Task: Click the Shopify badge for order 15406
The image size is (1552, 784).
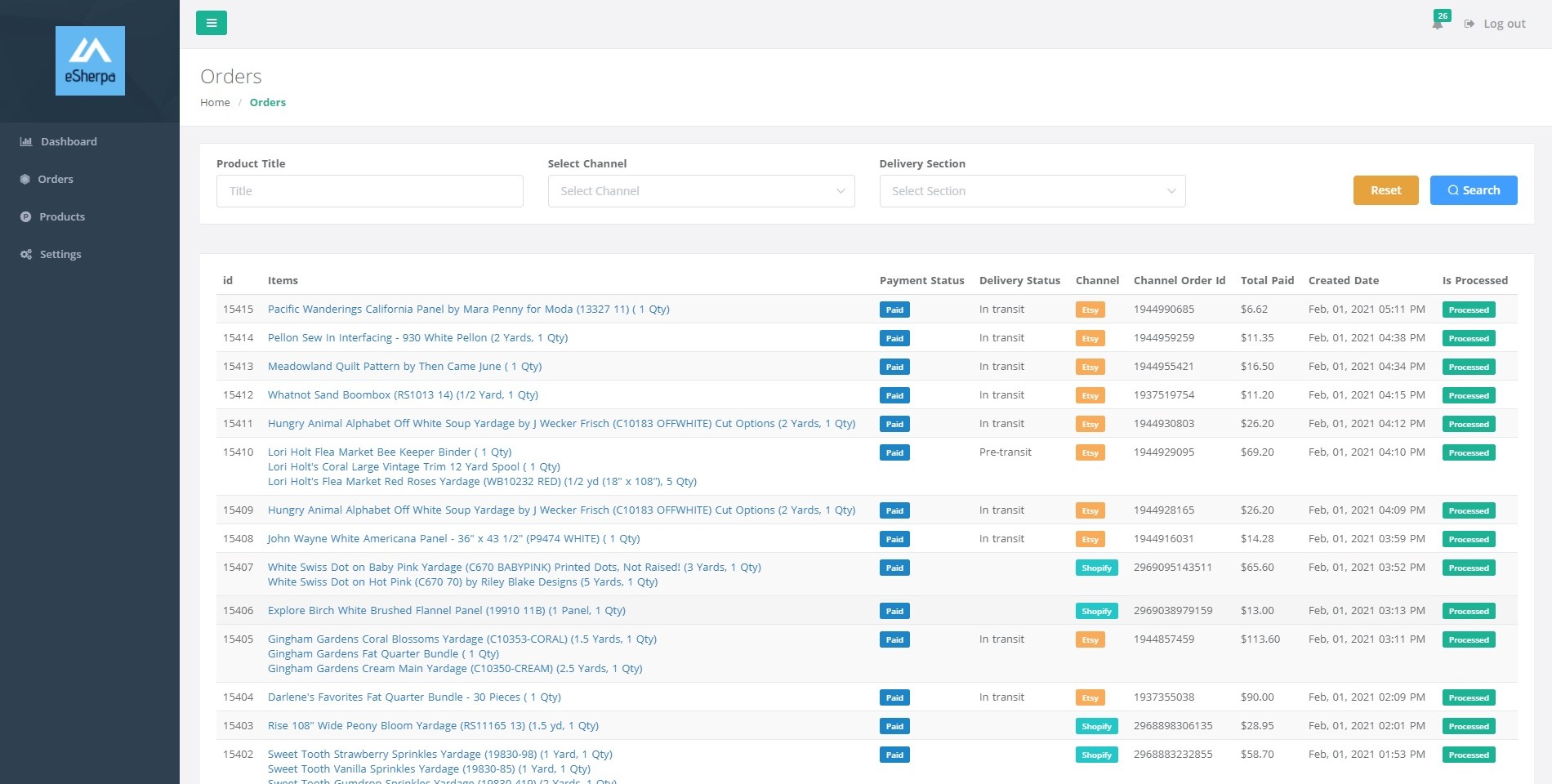Action: pyautogui.click(x=1096, y=611)
